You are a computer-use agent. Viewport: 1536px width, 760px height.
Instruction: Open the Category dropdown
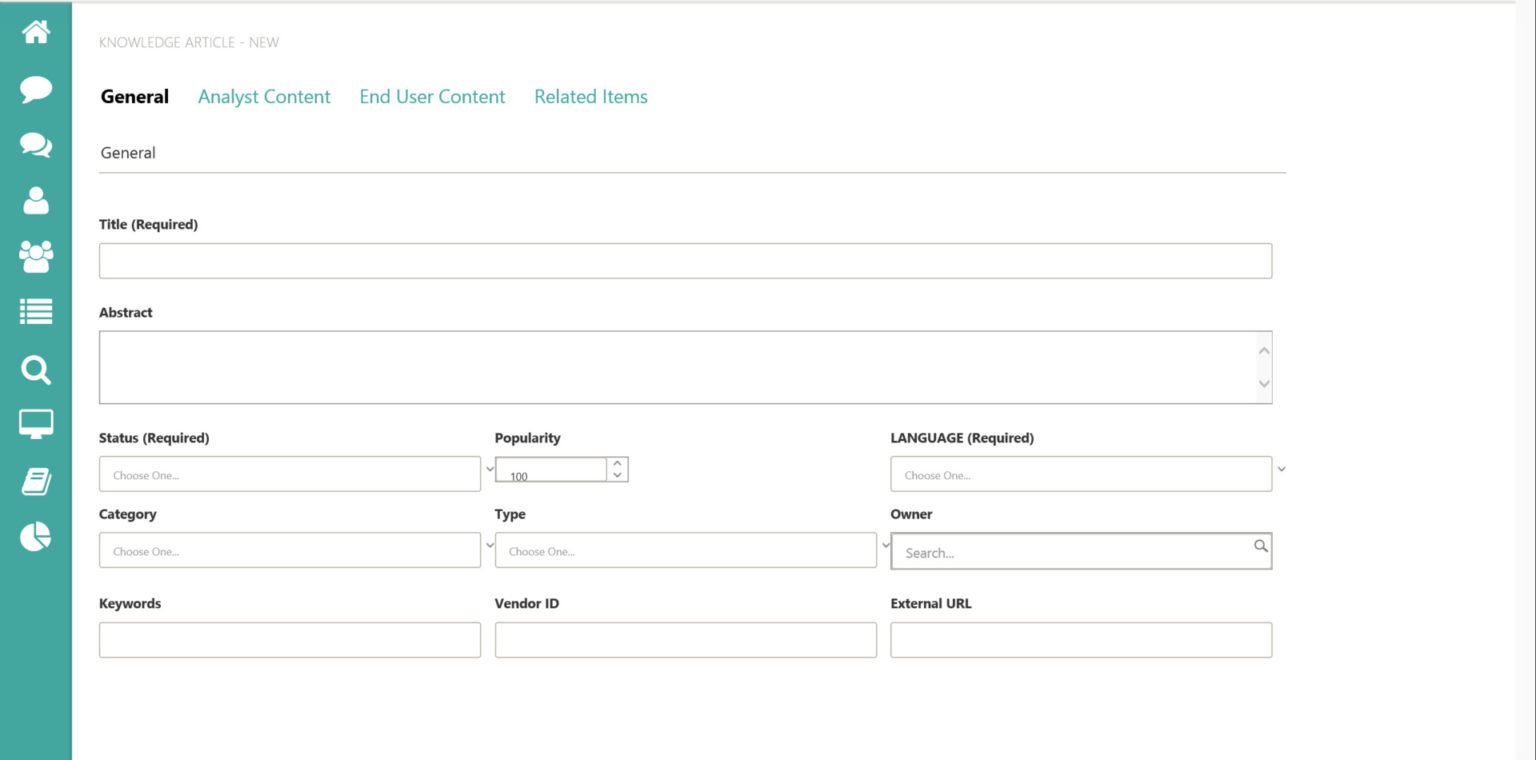coord(489,545)
